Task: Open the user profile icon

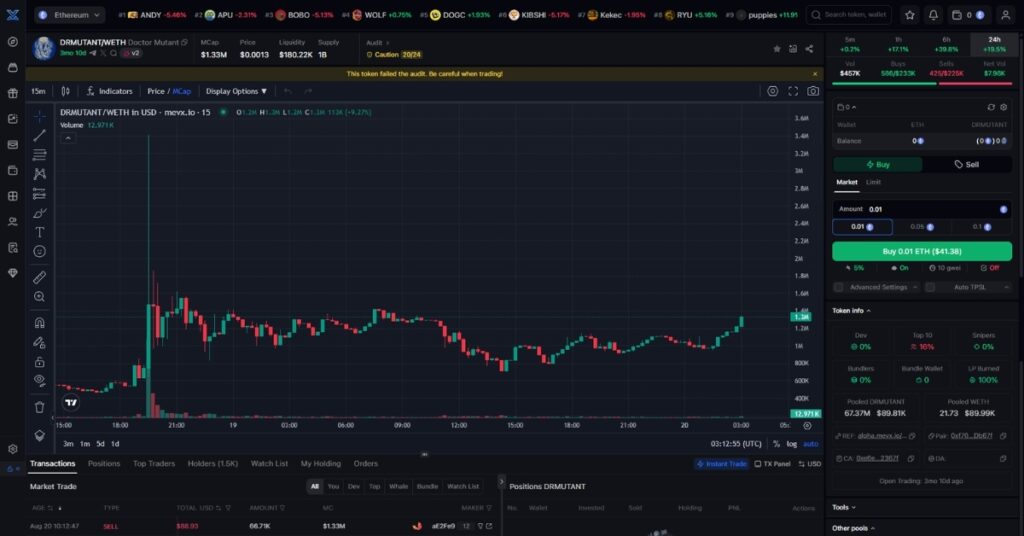Action: (1006, 14)
